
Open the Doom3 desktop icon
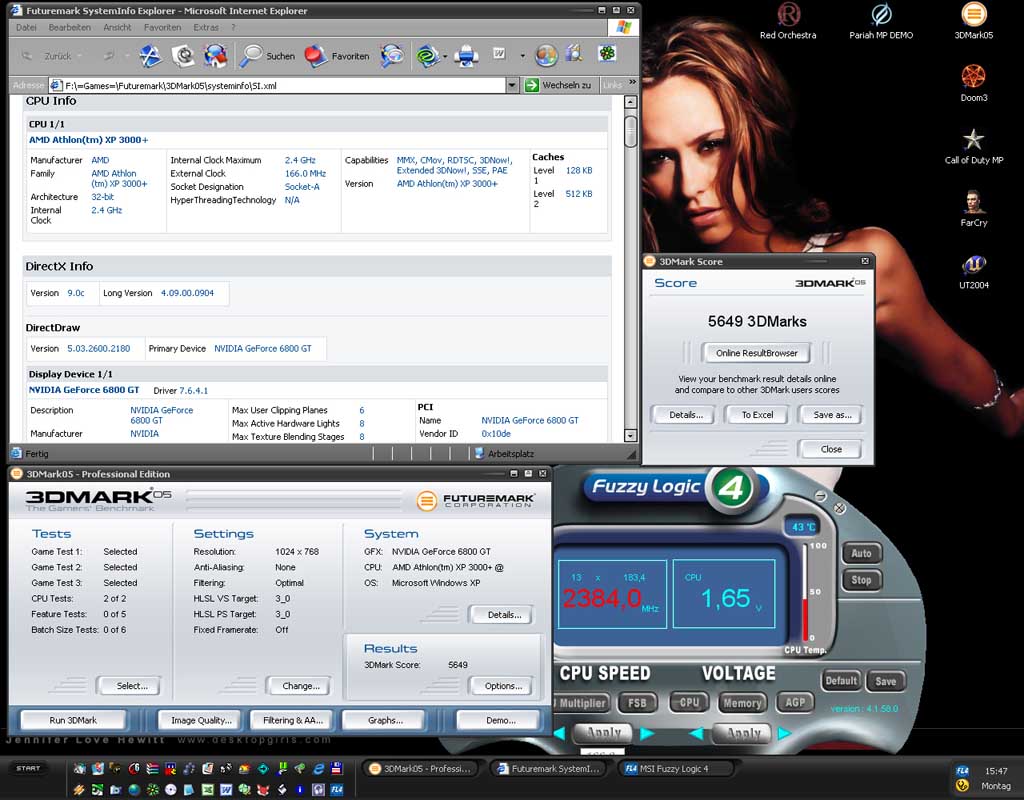pyautogui.click(x=973, y=83)
